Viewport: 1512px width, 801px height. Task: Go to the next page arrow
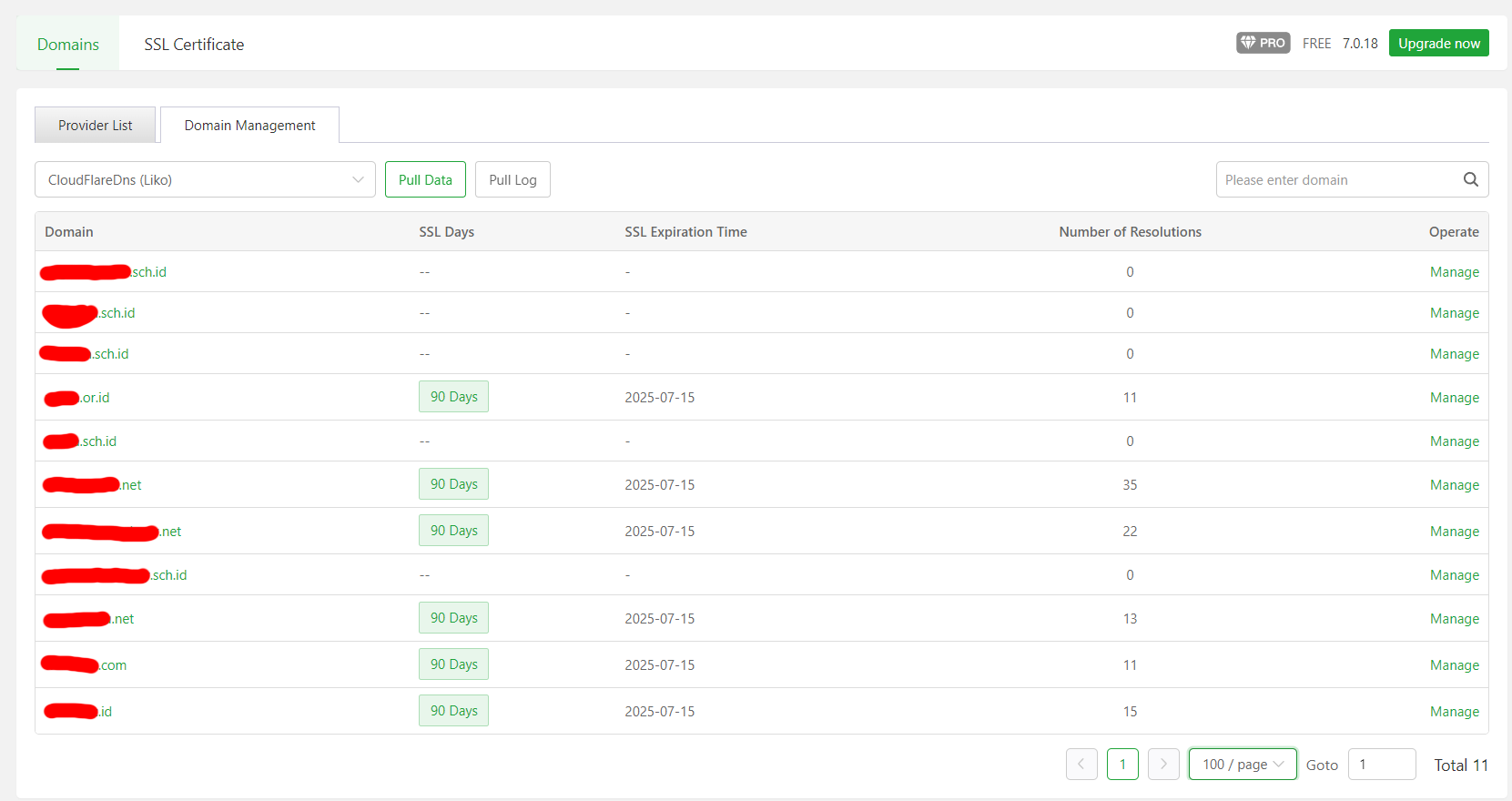pos(1163,765)
